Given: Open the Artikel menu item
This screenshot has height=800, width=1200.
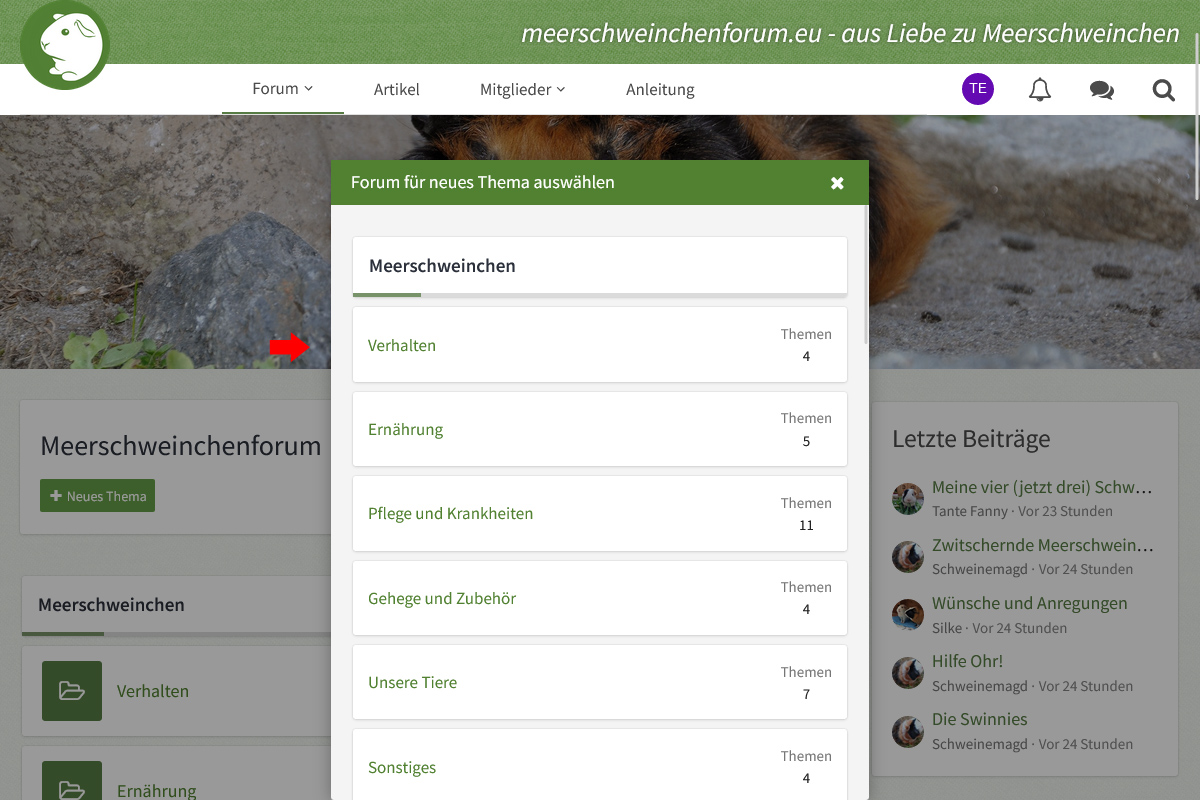Looking at the screenshot, I should click(397, 90).
